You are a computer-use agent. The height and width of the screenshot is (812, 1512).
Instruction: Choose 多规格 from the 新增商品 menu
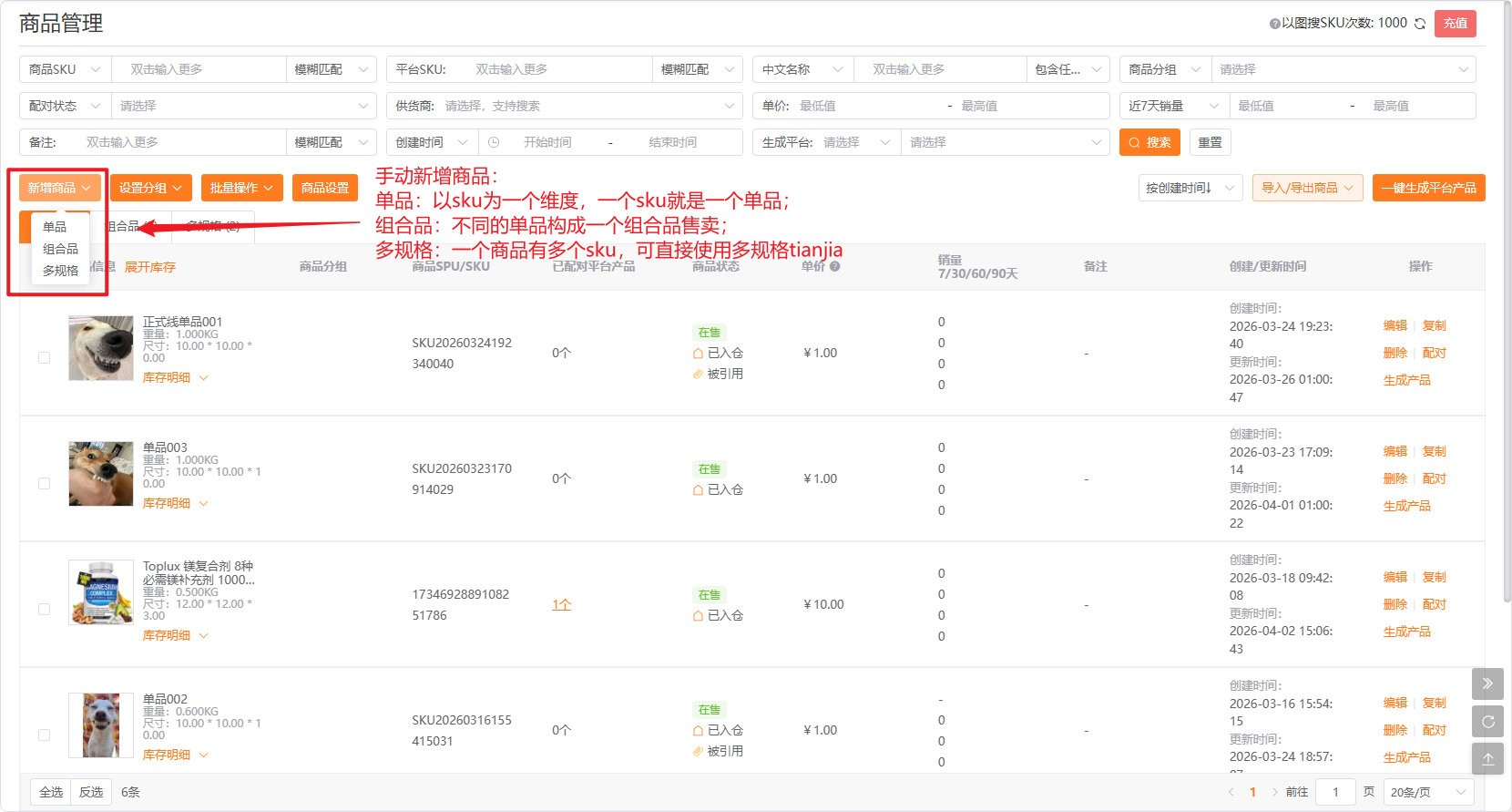[x=60, y=271]
